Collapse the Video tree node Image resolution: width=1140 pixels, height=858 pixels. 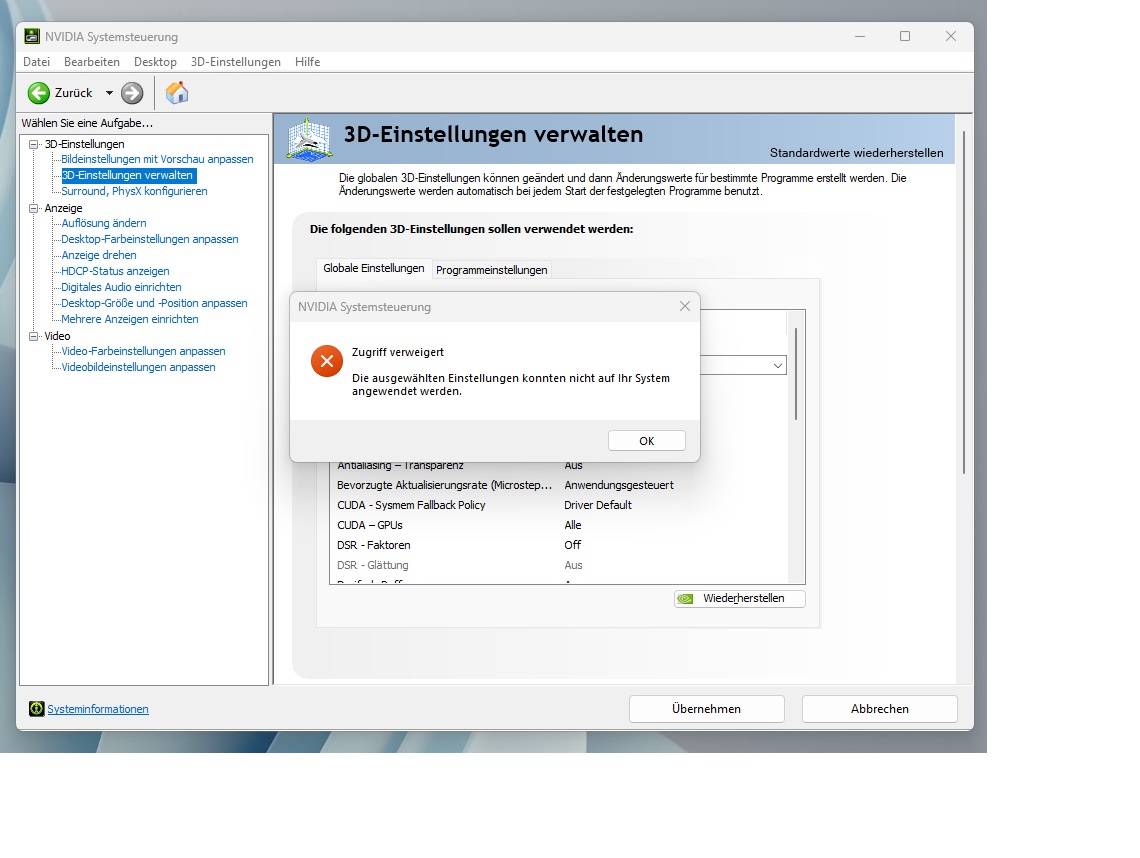pyautogui.click(x=33, y=336)
